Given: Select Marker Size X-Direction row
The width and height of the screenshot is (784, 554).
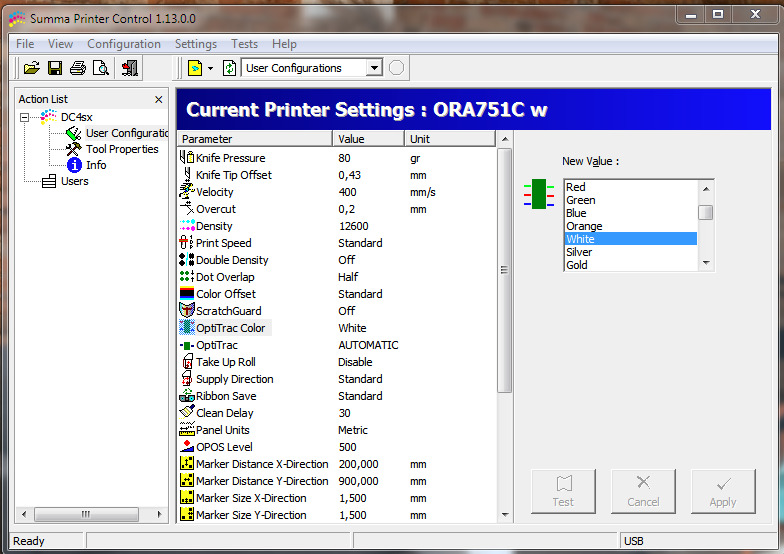Looking at the screenshot, I should pos(336,498).
